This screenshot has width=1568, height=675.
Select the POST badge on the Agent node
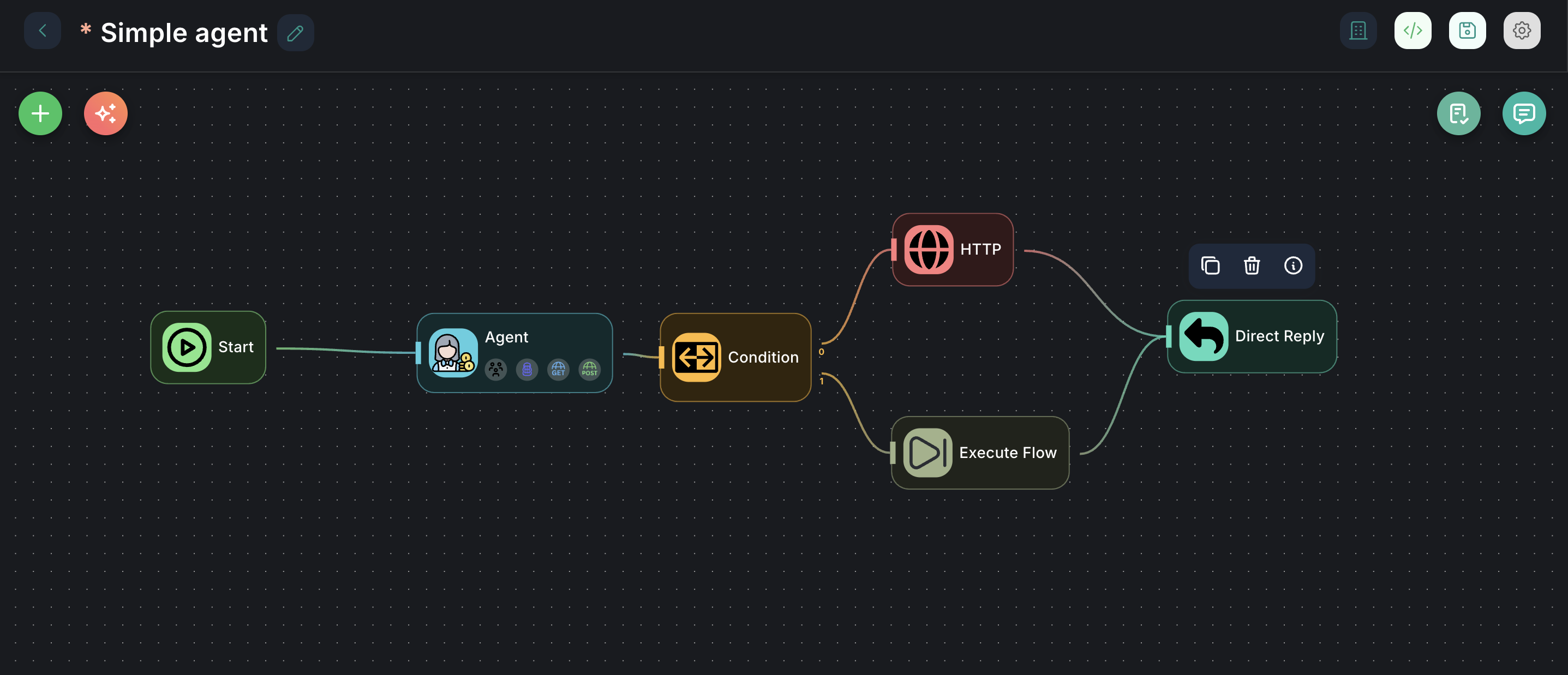pos(589,369)
